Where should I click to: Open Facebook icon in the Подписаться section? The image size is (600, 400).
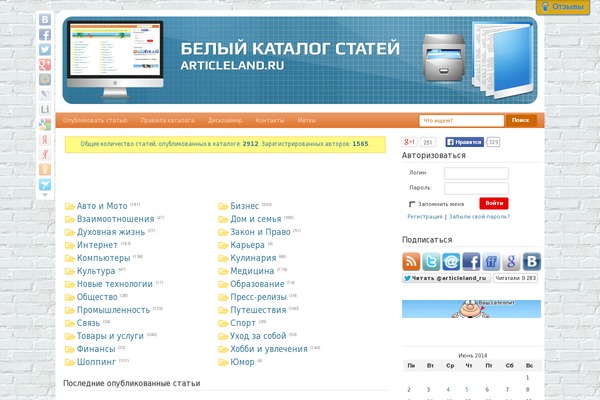471,261
